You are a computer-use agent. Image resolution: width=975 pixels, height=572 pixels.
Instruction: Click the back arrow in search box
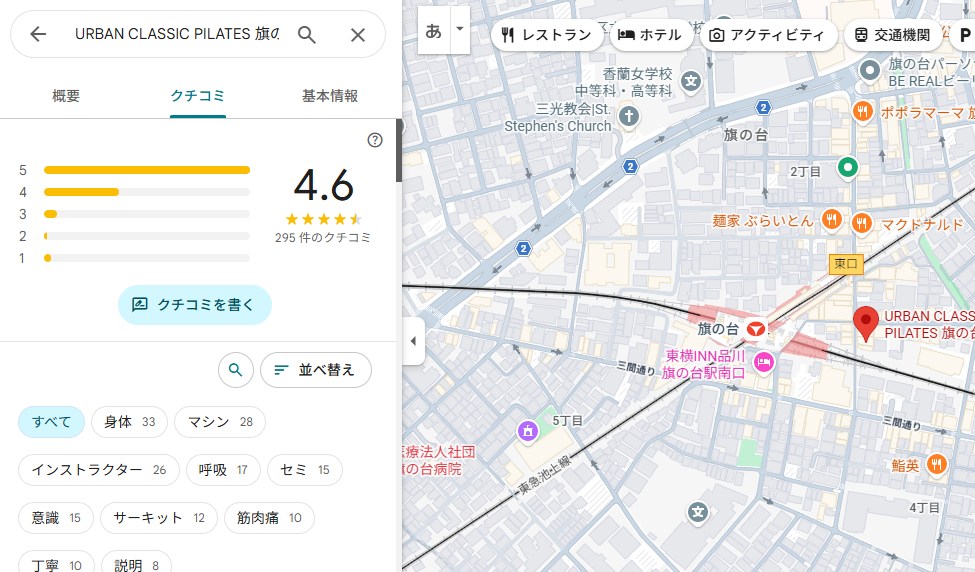tap(38, 35)
